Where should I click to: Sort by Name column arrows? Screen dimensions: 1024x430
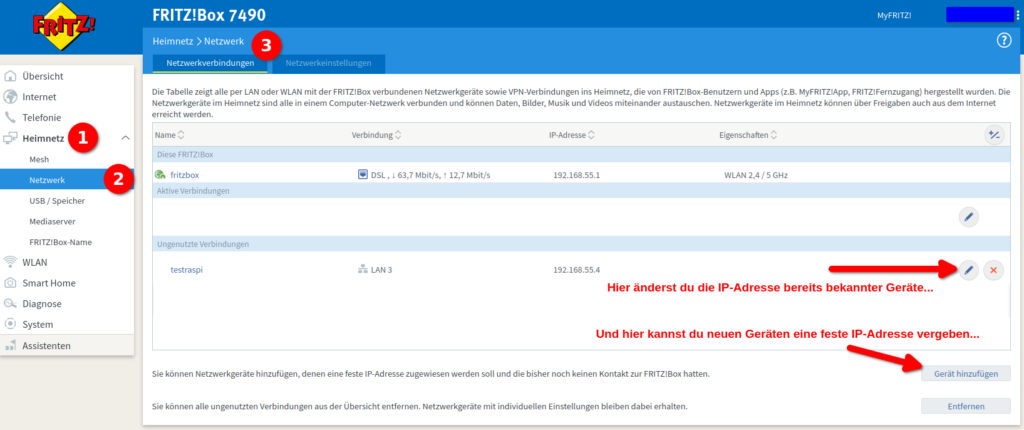point(181,135)
